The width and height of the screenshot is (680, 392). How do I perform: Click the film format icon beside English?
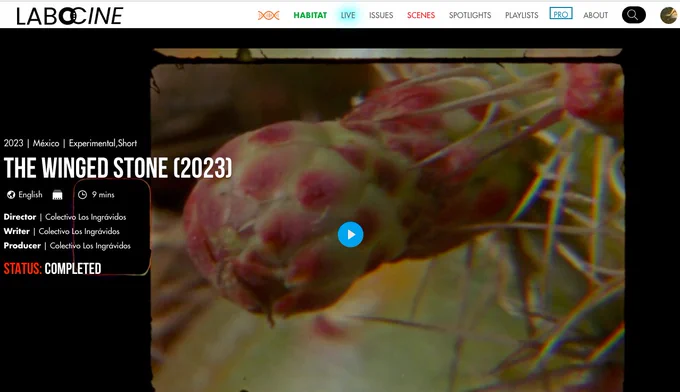click(57, 195)
